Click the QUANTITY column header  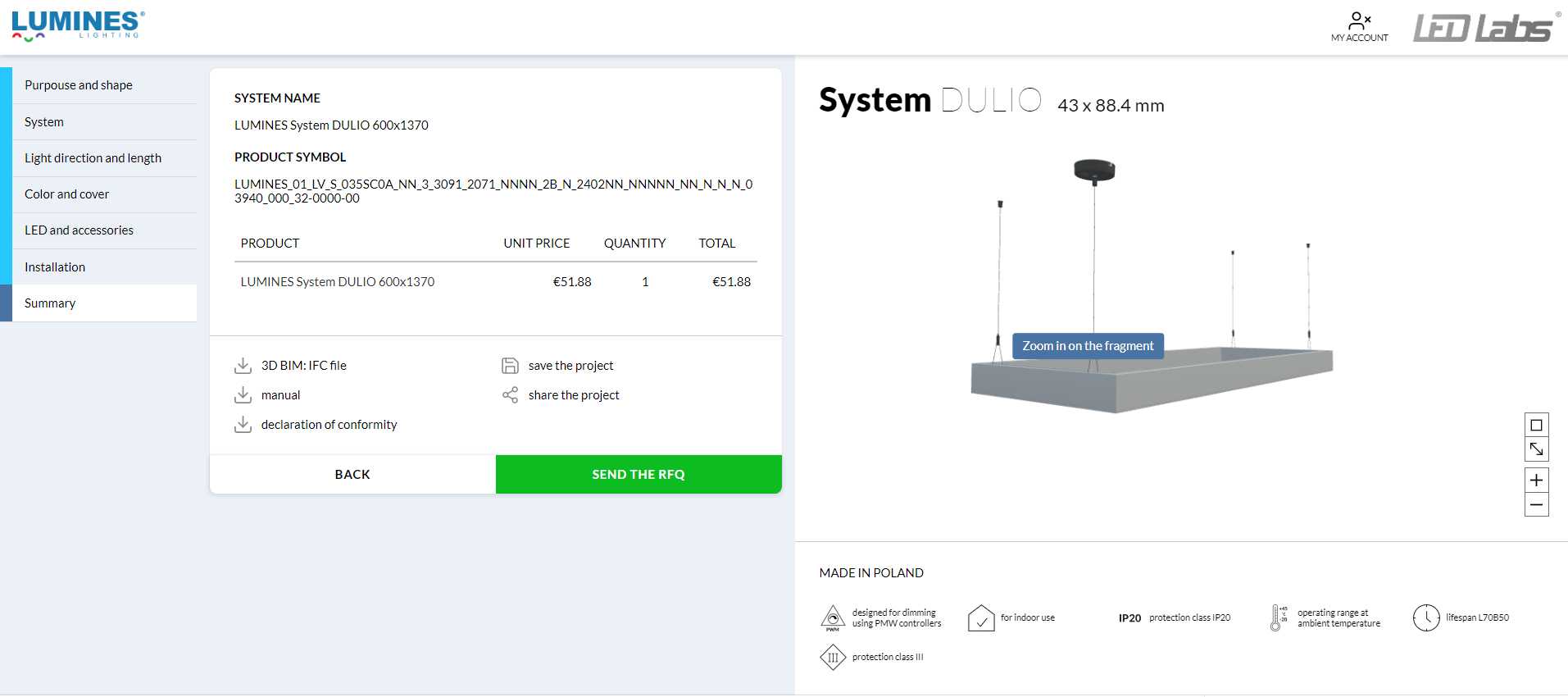point(635,244)
